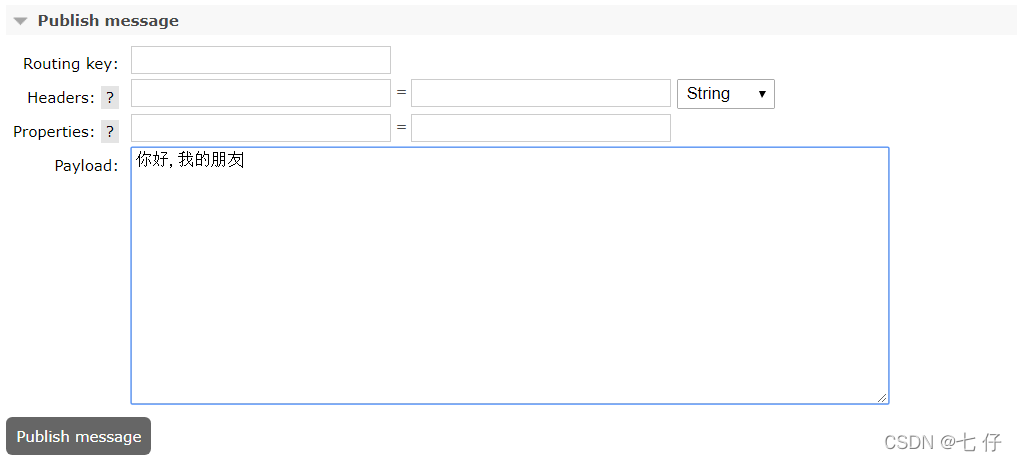The image size is (1017, 461).
Task: Collapse the Publish message section triangle
Action: click(x=20, y=21)
